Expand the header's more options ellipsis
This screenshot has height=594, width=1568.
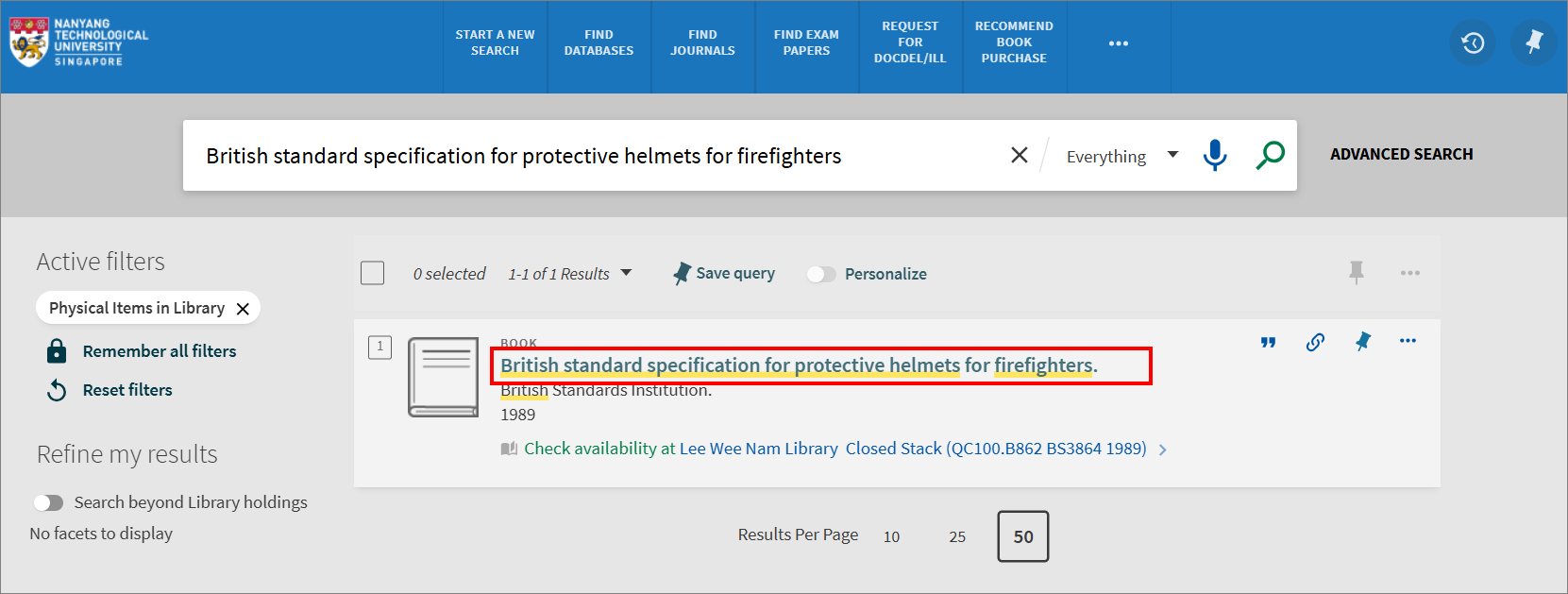click(x=1119, y=43)
